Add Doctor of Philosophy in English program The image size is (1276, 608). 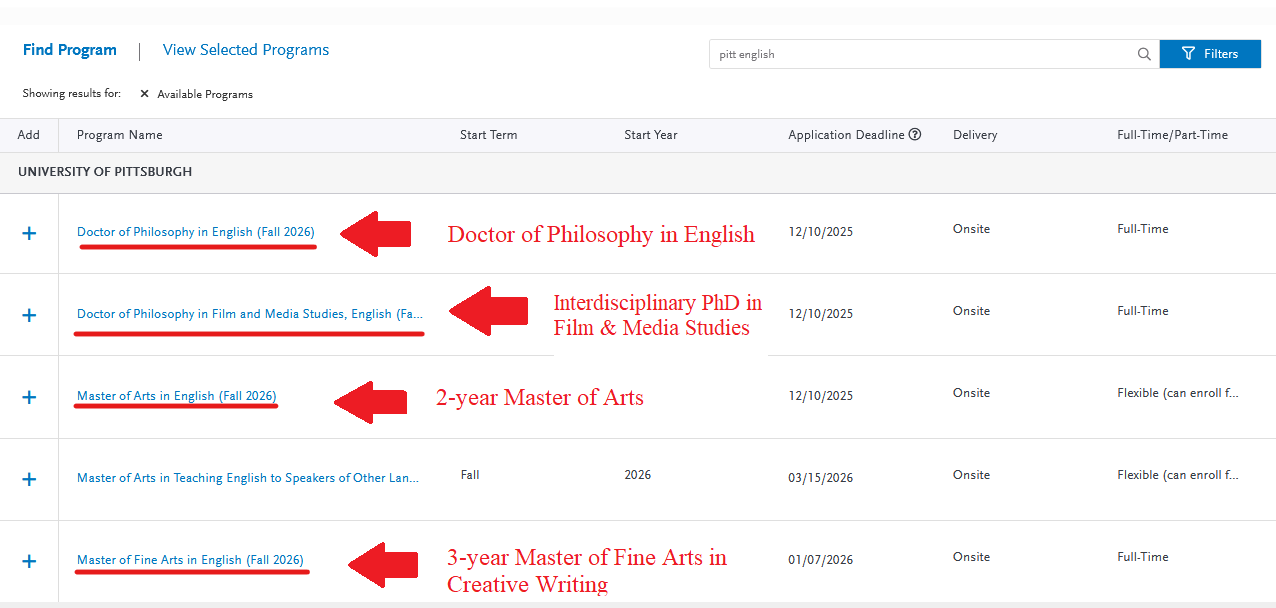point(29,233)
